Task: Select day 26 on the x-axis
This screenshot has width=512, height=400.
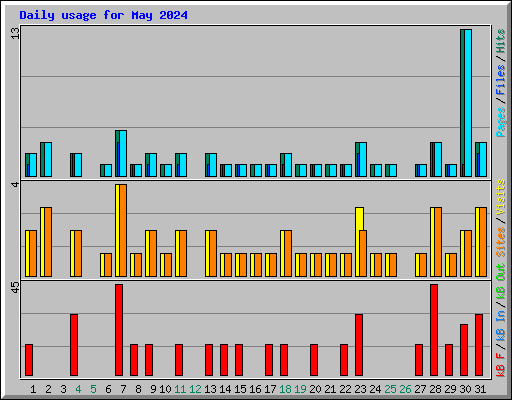Action: pyautogui.click(x=405, y=389)
